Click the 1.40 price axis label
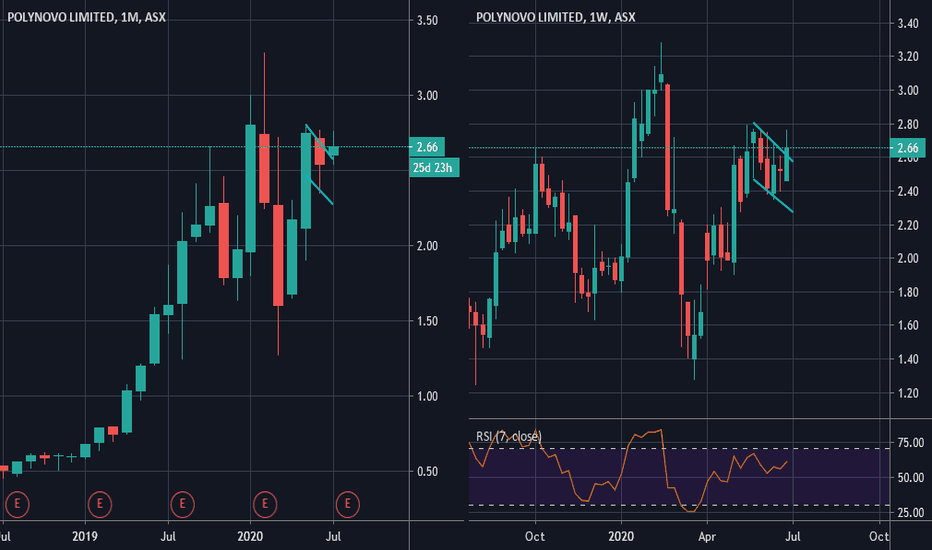 coord(908,359)
